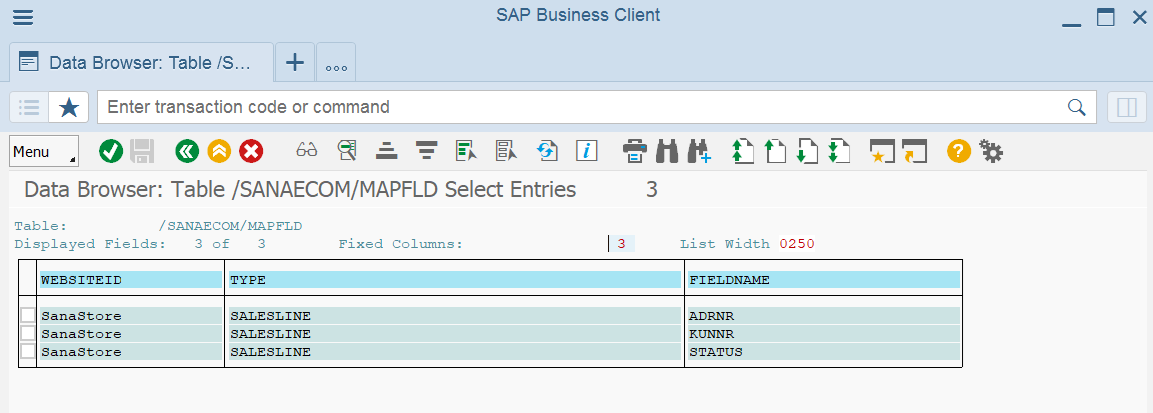The width and height of the screenshot is (1153, 413).
Task: Open Help with the yellow question mark
Action: tap(959, 151)
